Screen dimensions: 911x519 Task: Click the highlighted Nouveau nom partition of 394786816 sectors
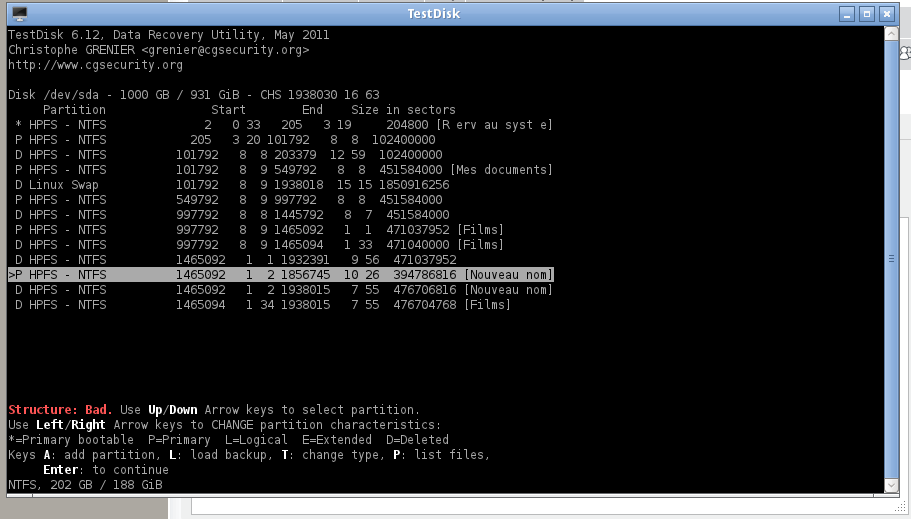point(281,275)
